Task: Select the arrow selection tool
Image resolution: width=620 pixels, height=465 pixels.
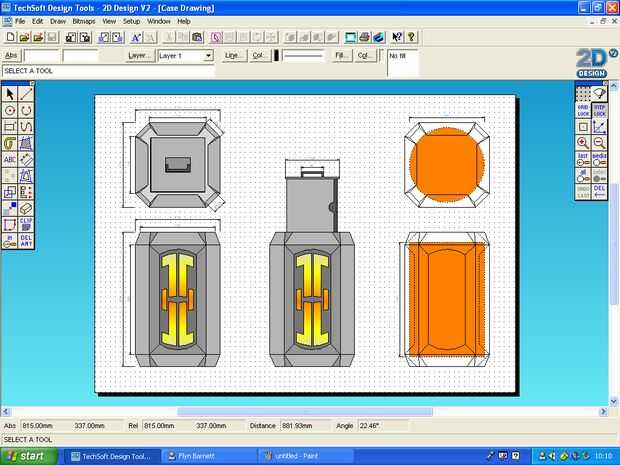Action: (x=10, y=94)
